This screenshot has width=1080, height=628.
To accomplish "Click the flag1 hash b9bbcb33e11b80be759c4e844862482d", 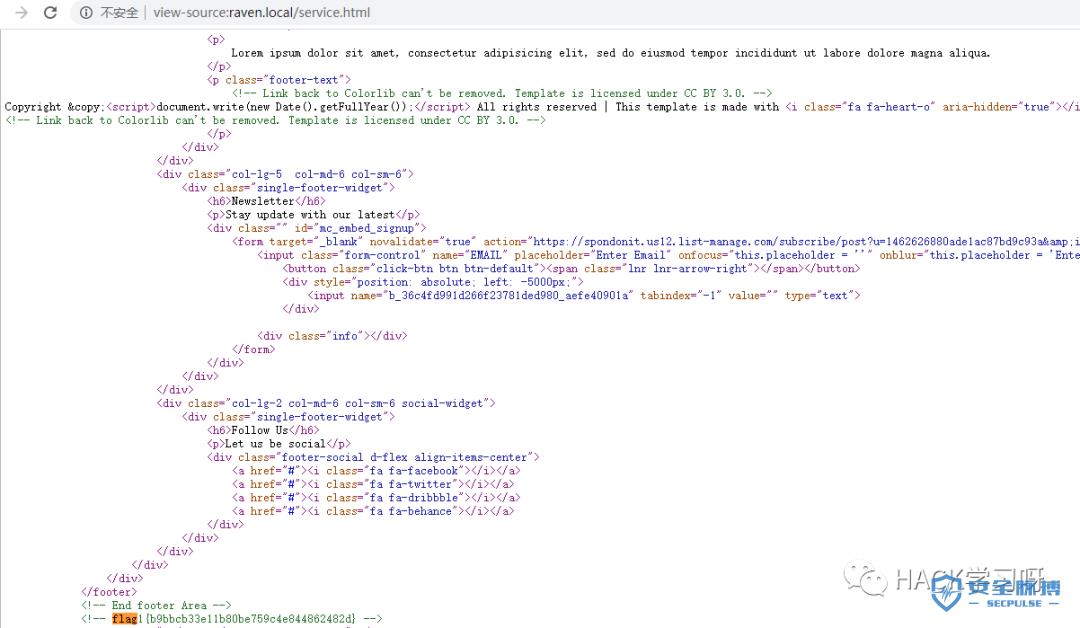I will 251,619.
